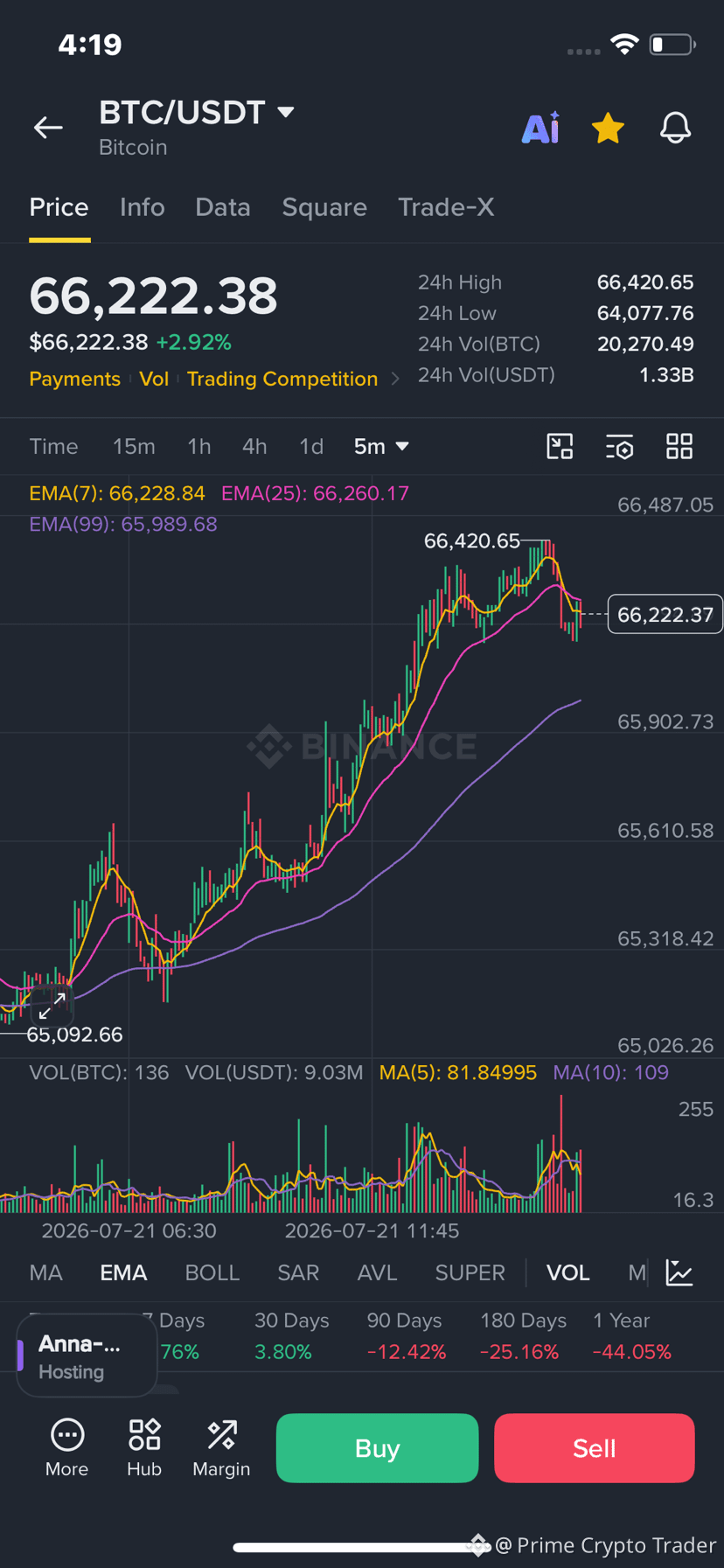The height and width of the screenshot is (1568, 724).
Task: Tap the 180 Days -25.16% performance
Action: pos(522,1336)
